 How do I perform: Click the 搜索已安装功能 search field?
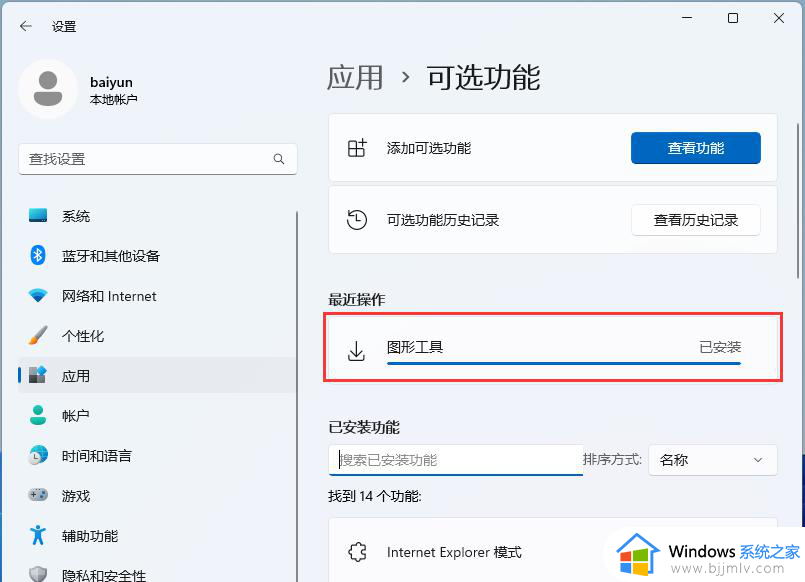455,460
